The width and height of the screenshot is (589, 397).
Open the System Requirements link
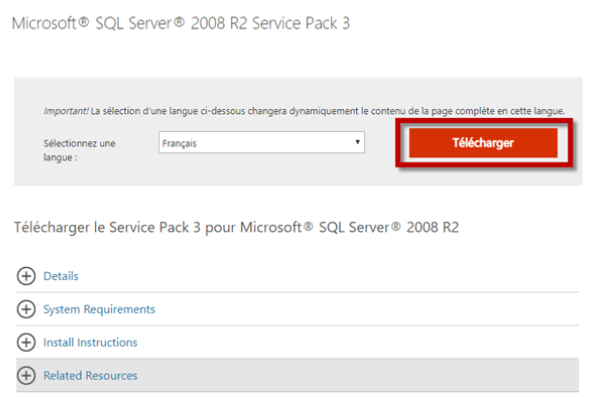(x=99, y=309)
